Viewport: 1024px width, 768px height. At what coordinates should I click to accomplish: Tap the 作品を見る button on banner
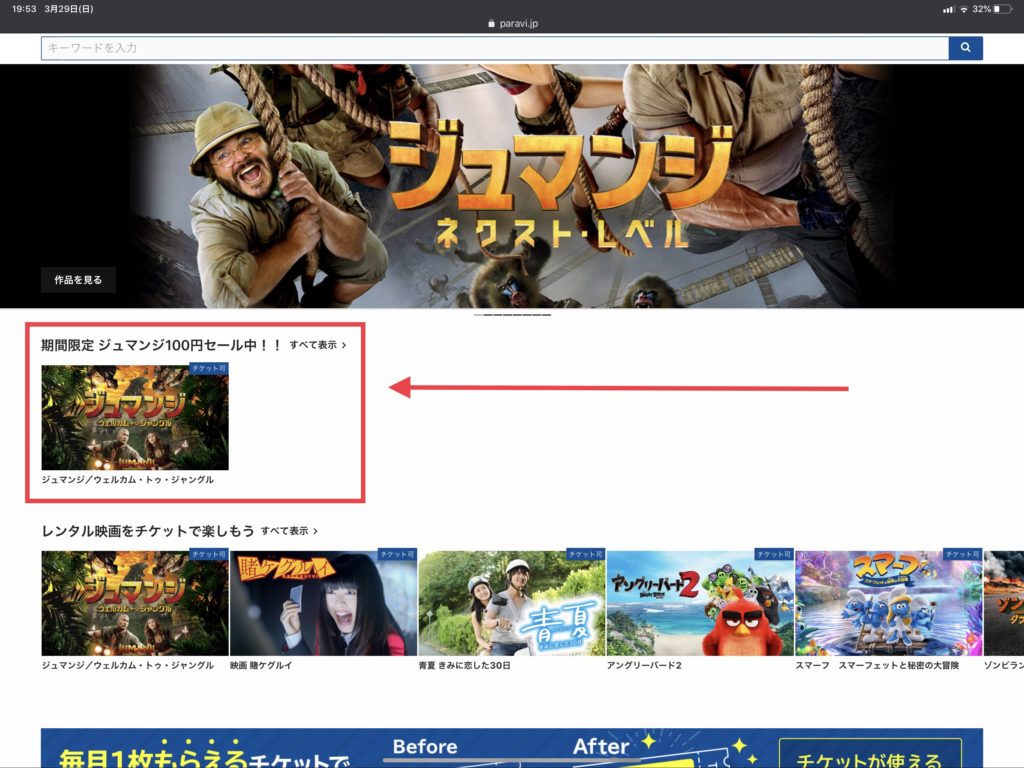tap(78, 280)
